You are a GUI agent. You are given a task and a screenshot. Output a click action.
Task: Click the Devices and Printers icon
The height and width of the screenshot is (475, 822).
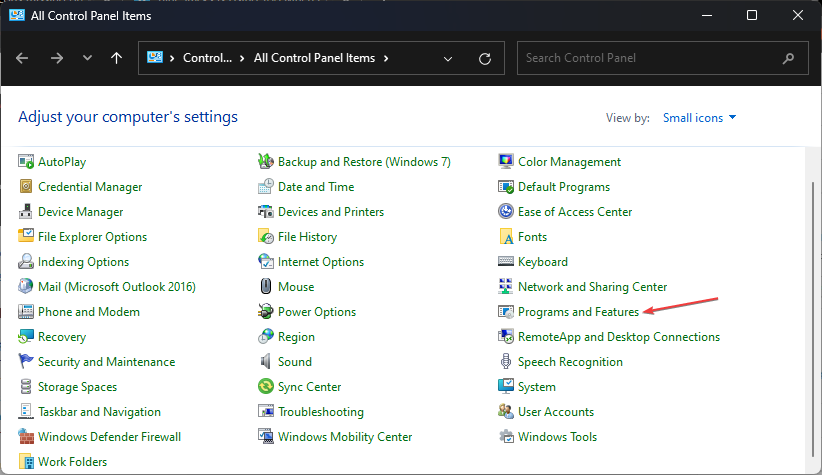click(x=266, y=212)
